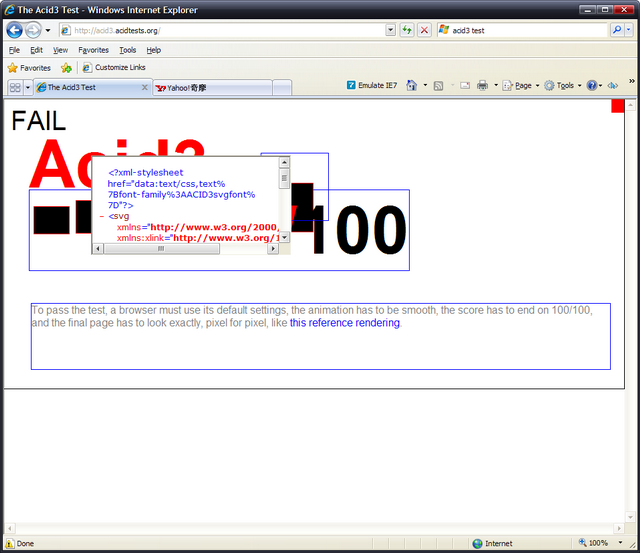
Task: Go back with the Back arrow button
Action: coord(14,30)
